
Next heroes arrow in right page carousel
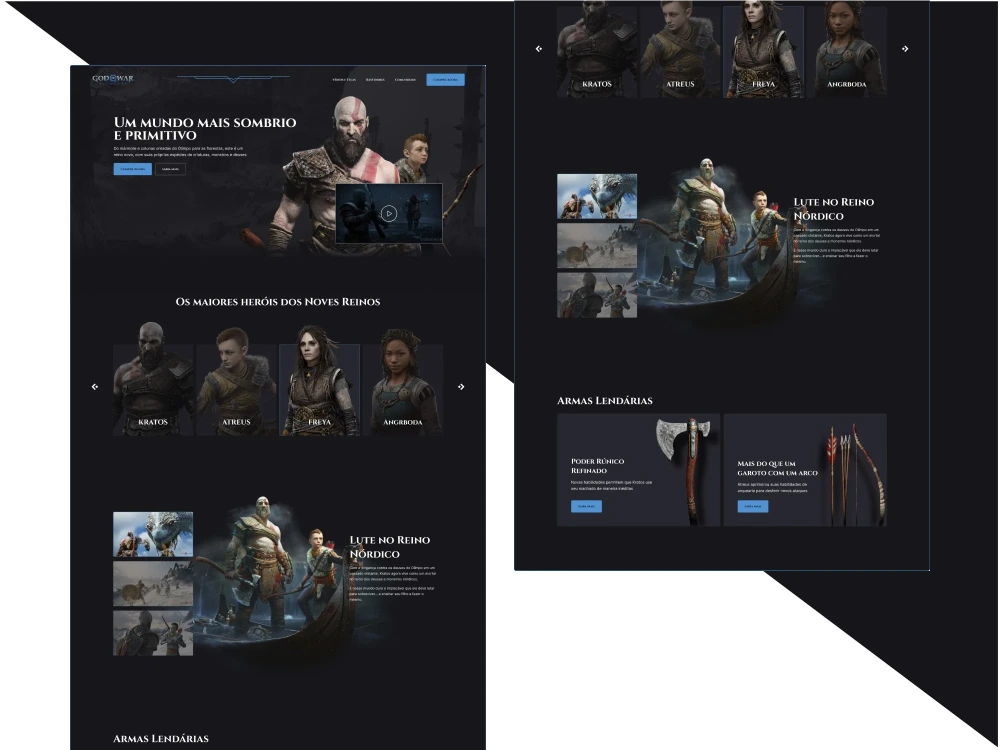[905, 48]
